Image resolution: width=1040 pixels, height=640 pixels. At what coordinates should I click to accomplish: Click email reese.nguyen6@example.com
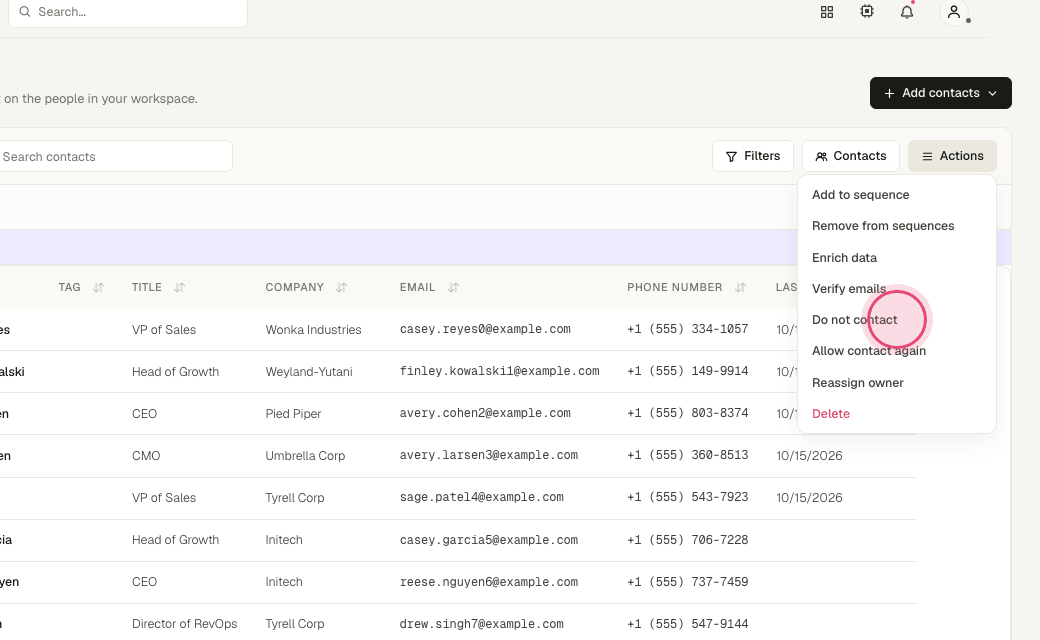[489, 582]
